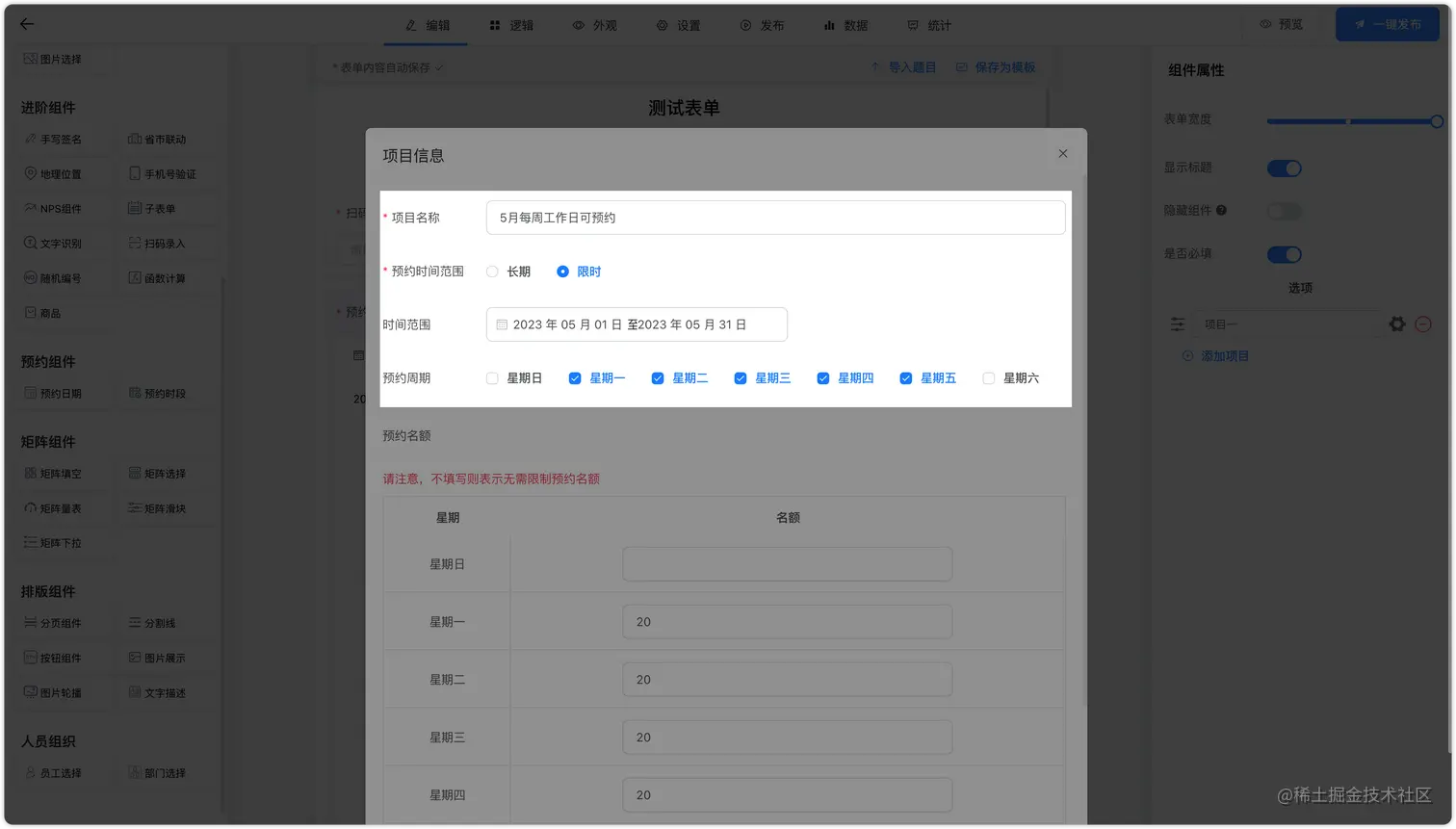The width and height of the screenshot is (1456, 829).
Task: Add the 手机号验证 component
Action: tap(162, 174)
